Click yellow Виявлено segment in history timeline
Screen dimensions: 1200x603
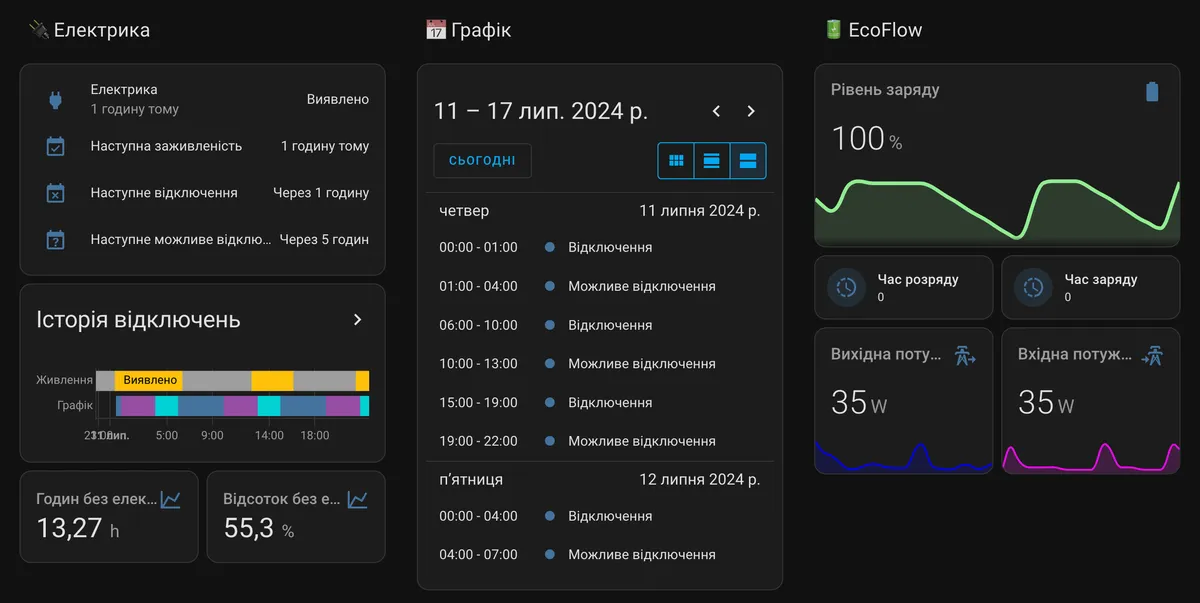coord(150,380)
